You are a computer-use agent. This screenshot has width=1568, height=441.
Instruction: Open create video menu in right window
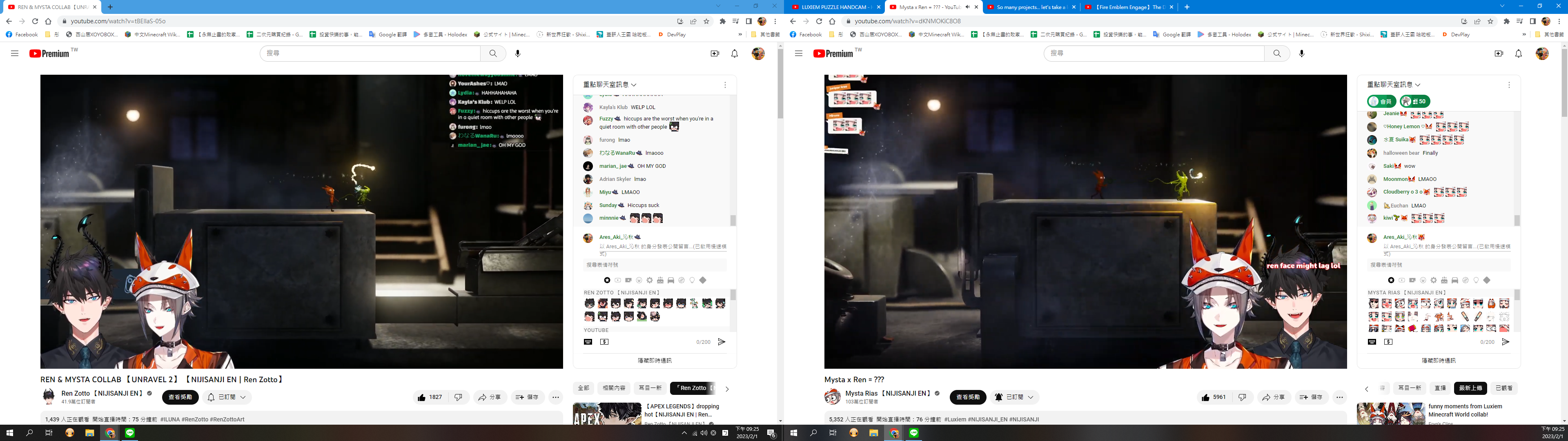(1499, 53)
